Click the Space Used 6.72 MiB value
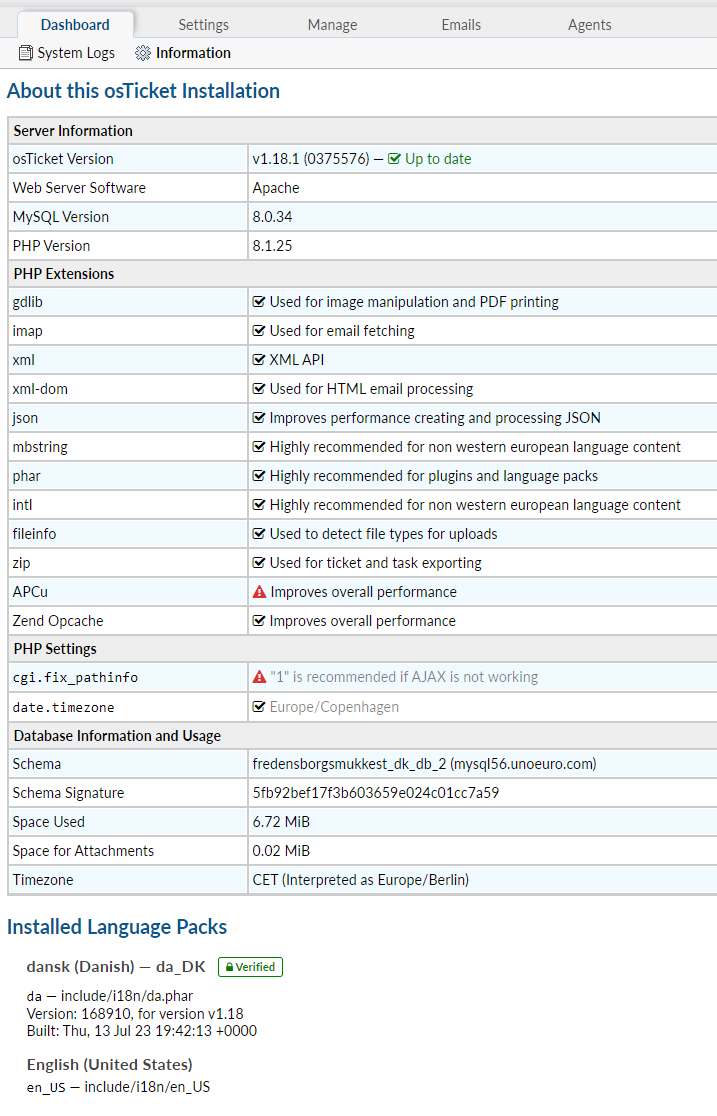This screenshot has height=1116, width=717. click(x=281, y=822)
